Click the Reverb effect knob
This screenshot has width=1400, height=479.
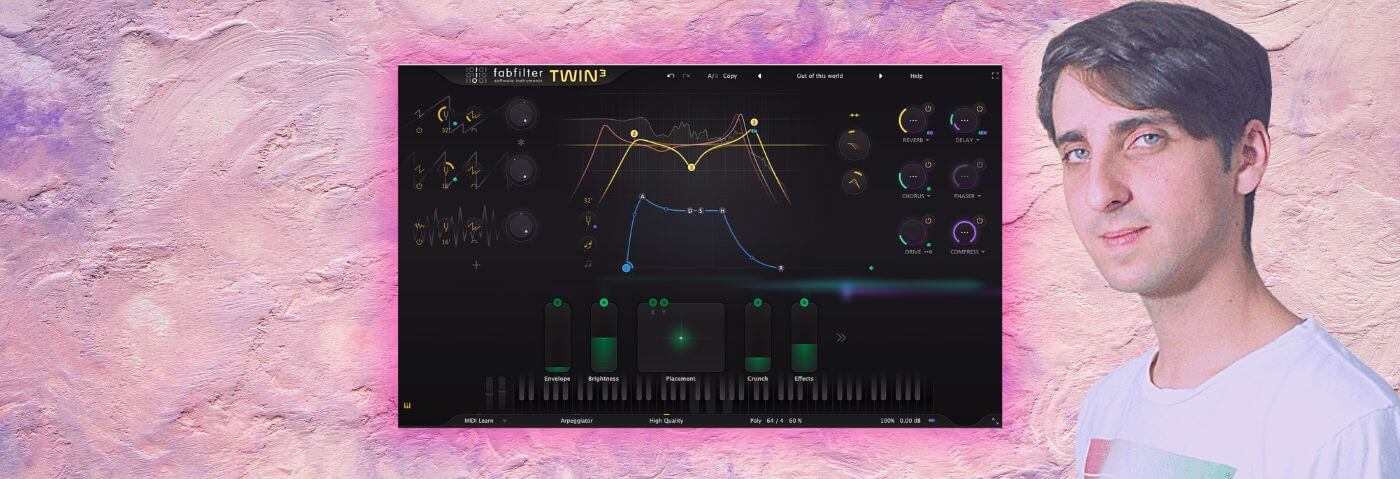pyautogui.click(x=912, y=121)
